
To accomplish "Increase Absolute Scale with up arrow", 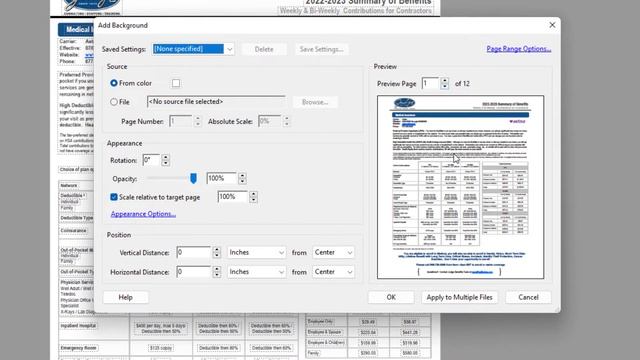I will (287, 118).
